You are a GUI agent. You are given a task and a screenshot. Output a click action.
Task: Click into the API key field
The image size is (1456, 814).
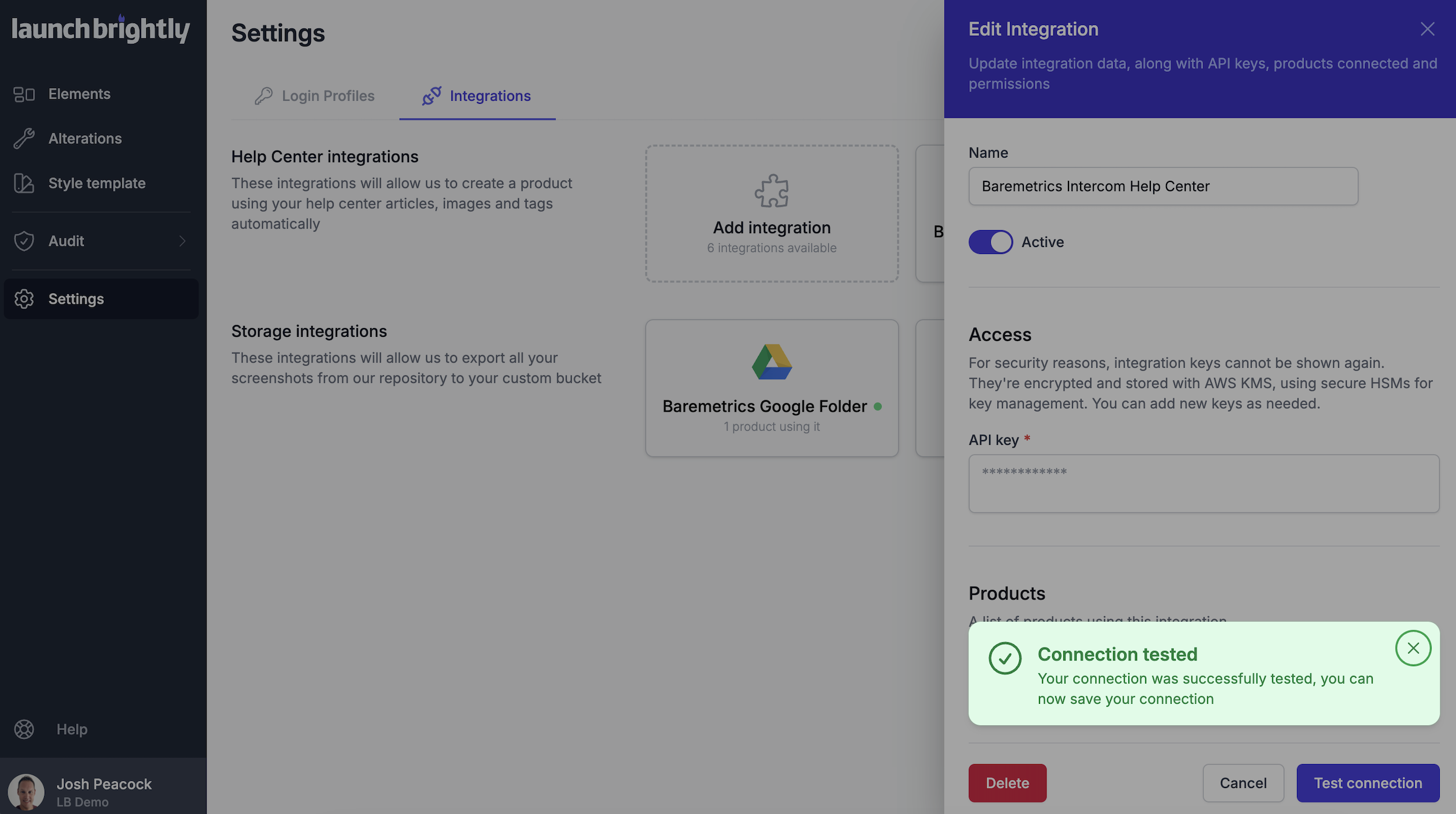[x=1204, y=484]
